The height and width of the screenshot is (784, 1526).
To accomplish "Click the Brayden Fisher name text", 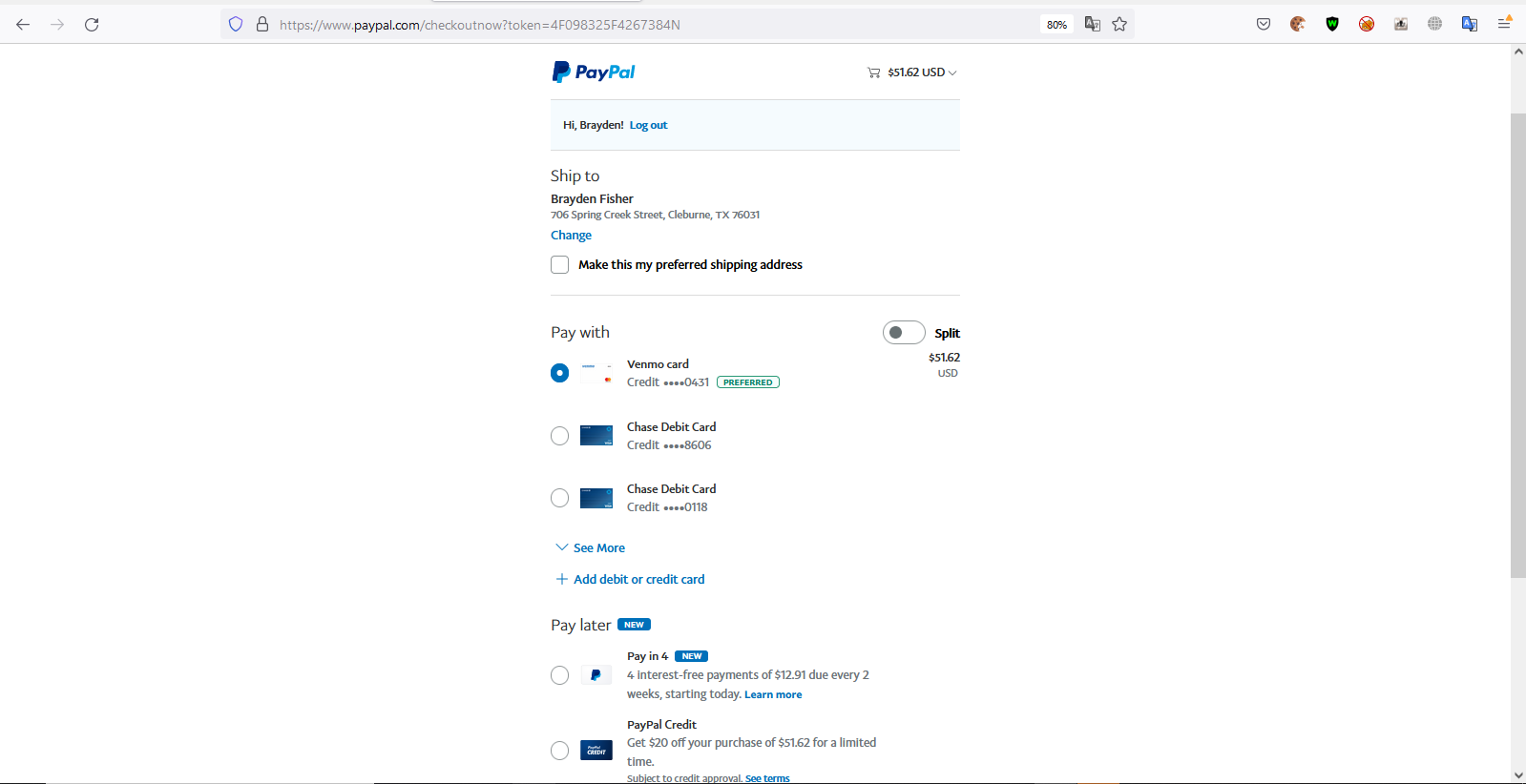I will (592, 199).
